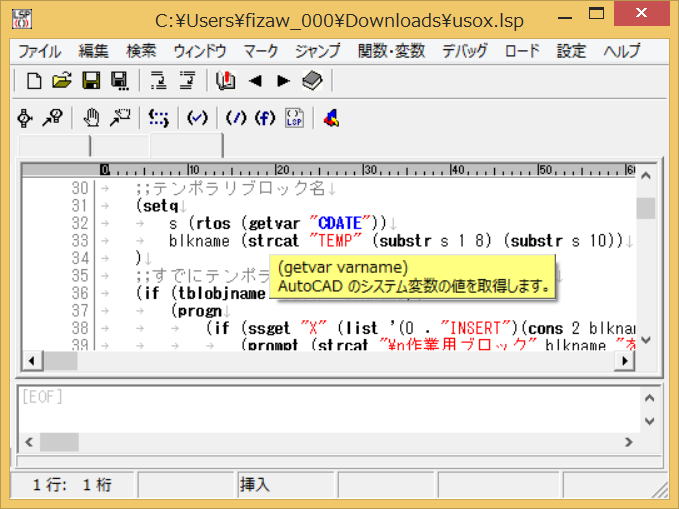Viewport: 679px width, 509px height.
Task: Click the colorful AutoCAD launch icon
Action: coord(332,118)
